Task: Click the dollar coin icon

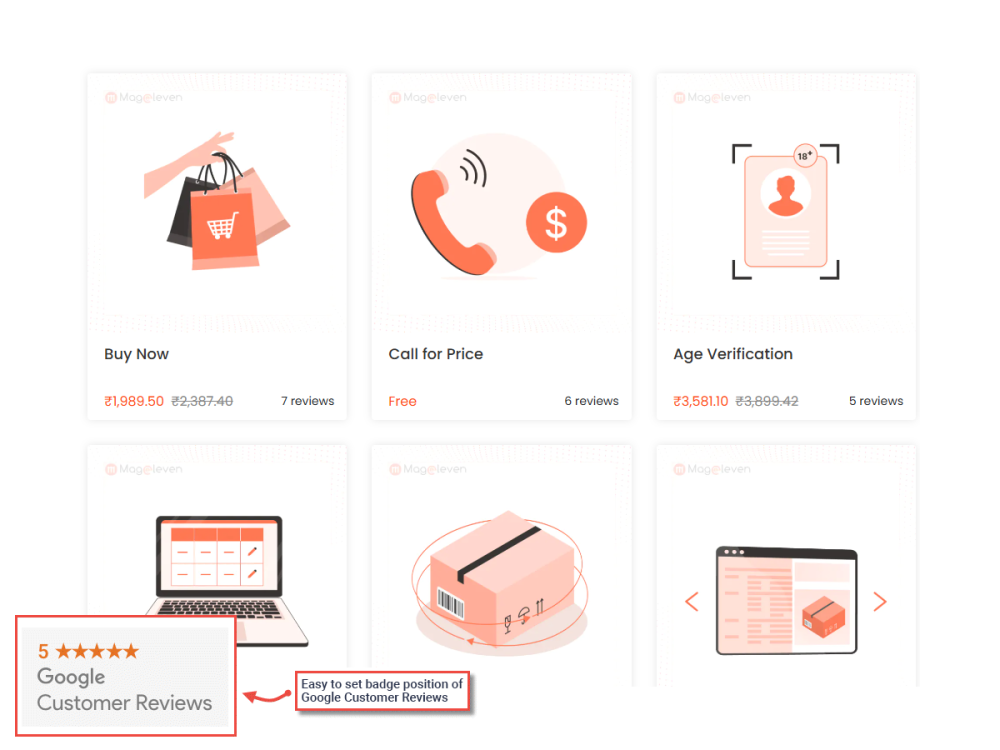Action: [556, 223]
